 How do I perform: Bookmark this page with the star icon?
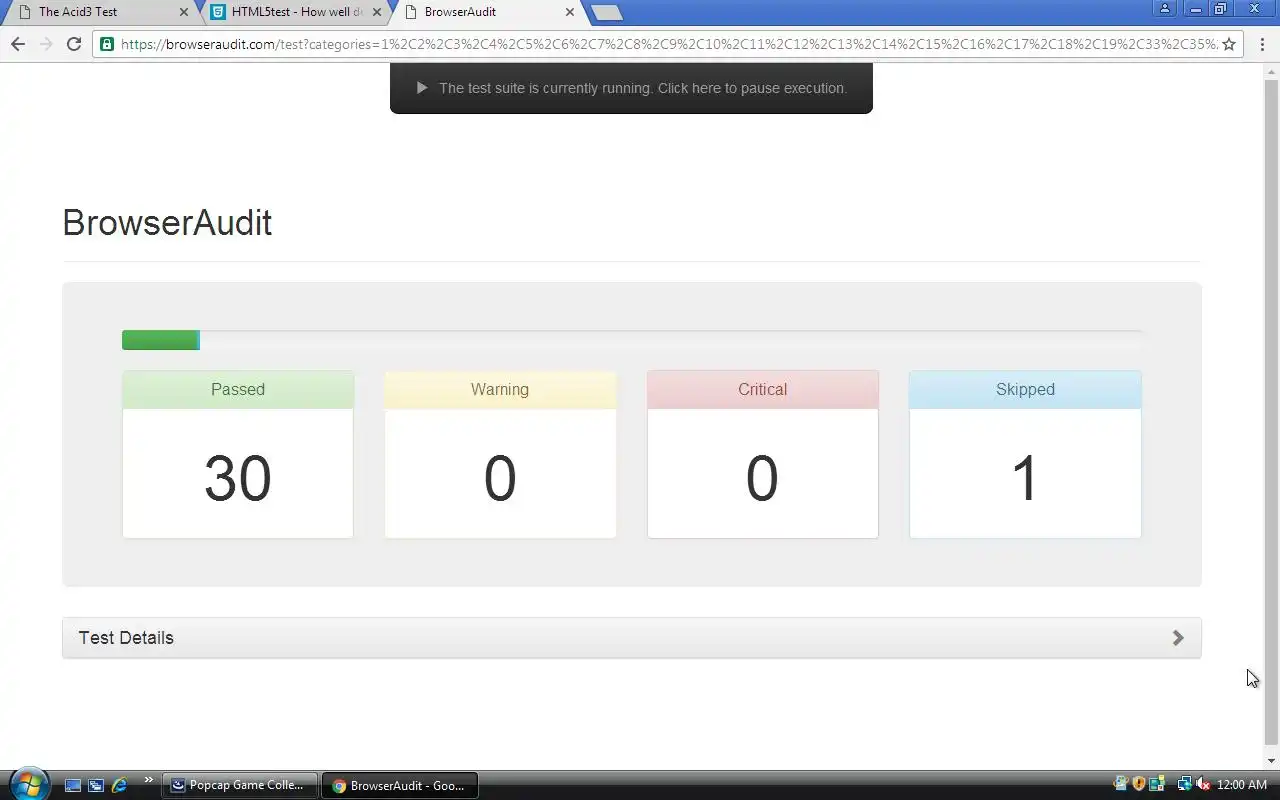click(1229, 44)
